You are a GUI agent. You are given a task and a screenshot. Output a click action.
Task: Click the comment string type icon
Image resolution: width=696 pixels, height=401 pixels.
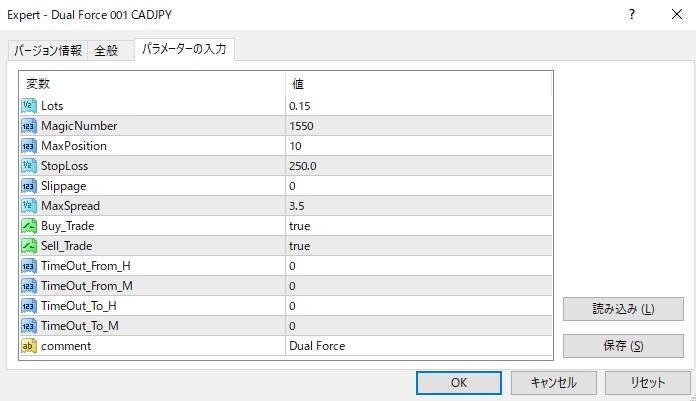[28, 346]
